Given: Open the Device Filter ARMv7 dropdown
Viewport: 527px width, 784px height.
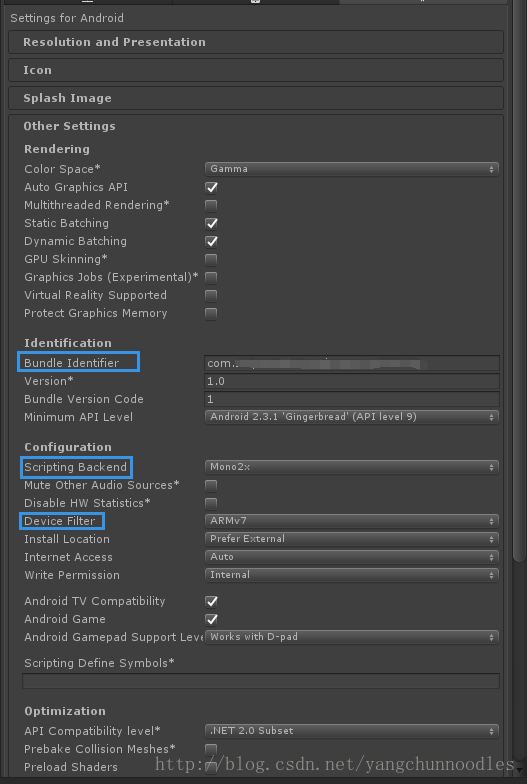Looking at the screenshot, I should coord(352,521).
